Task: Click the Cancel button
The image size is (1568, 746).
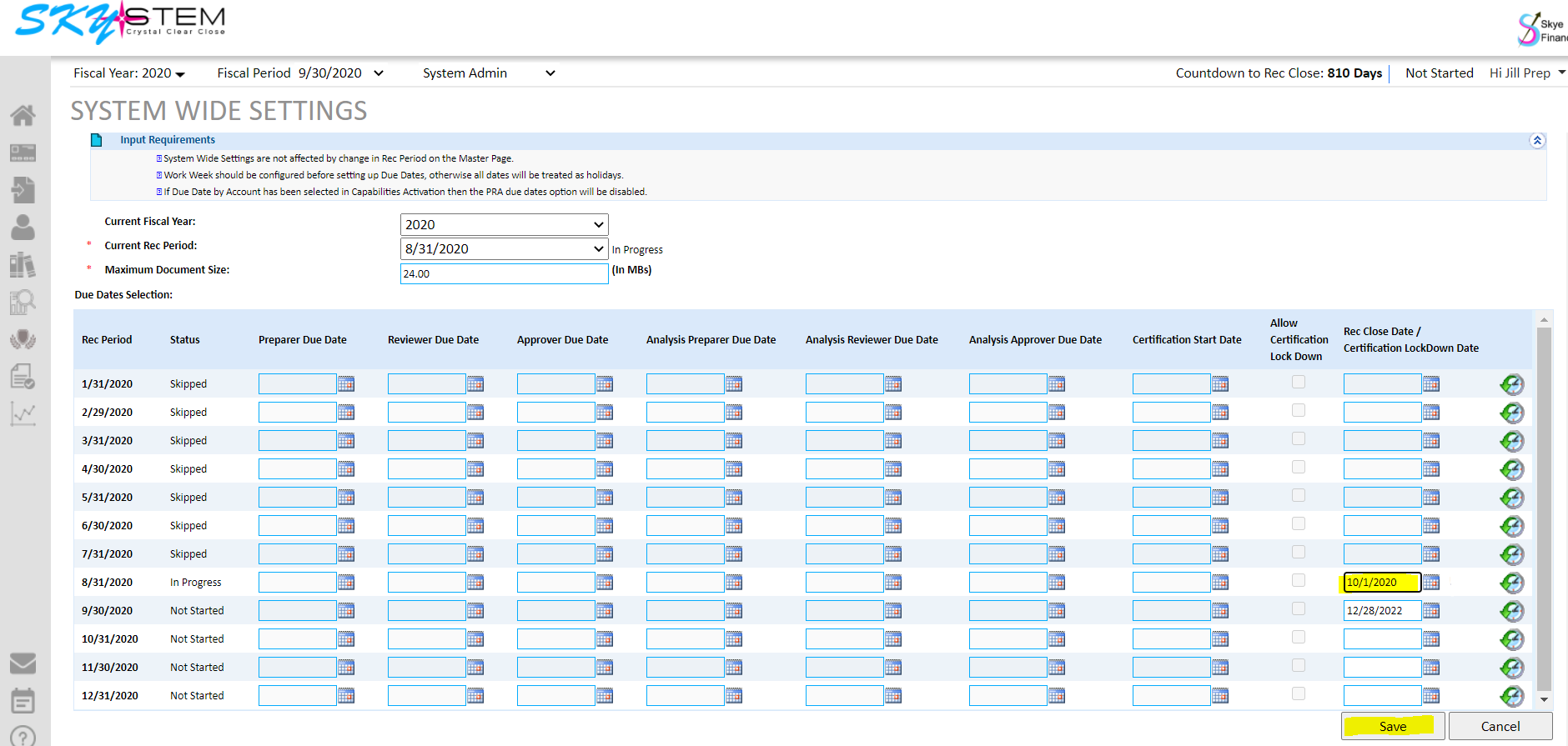Action: click(1500, 726)
